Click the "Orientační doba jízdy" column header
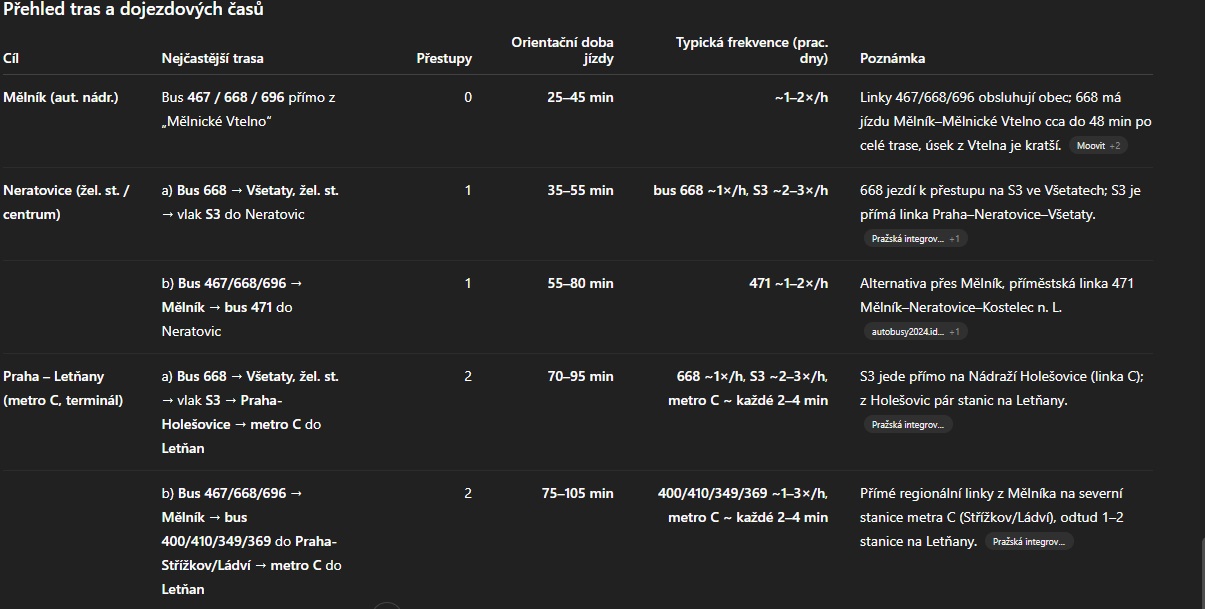 pos(563,50)
